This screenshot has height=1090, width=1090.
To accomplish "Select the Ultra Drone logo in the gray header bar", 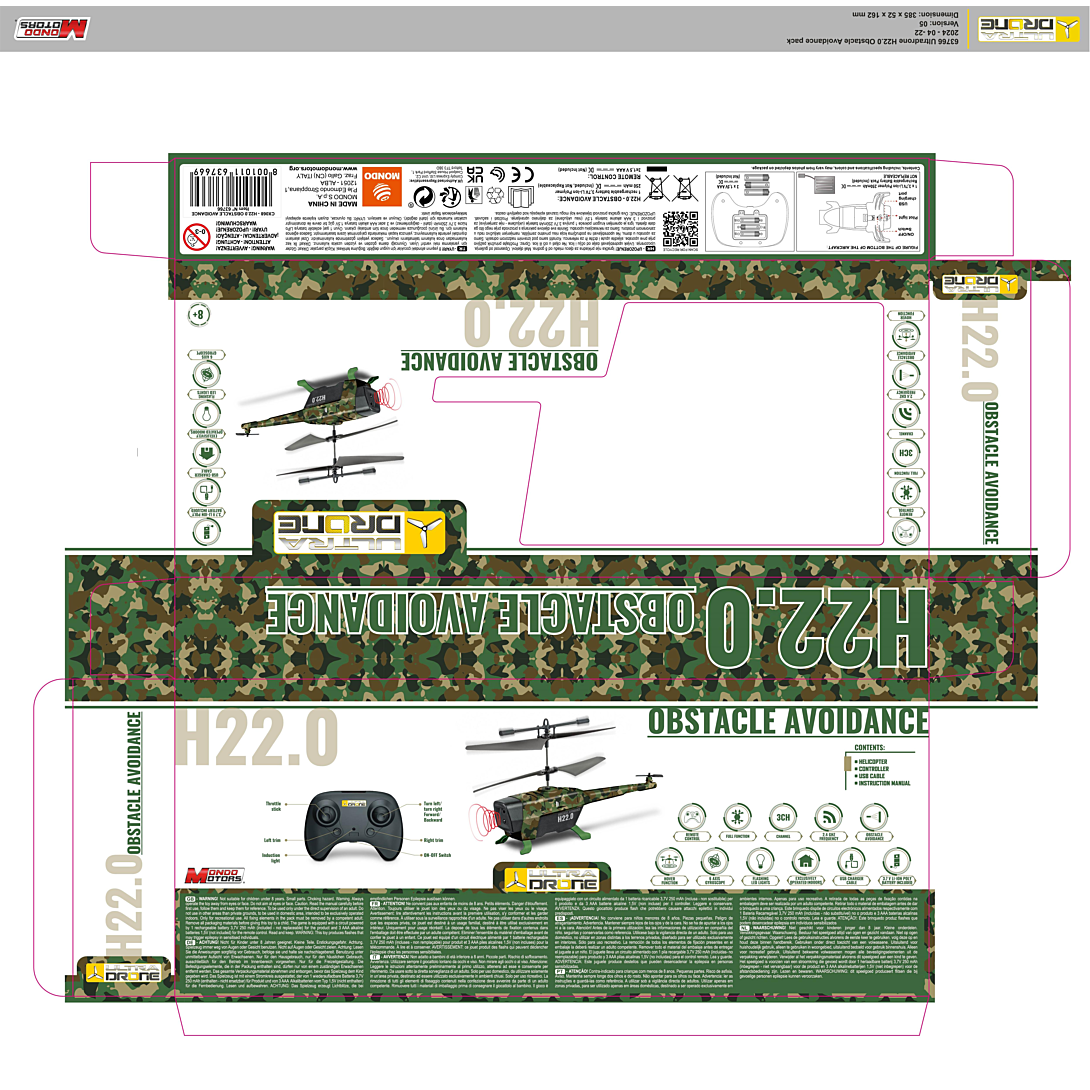I will point(1028,29).
